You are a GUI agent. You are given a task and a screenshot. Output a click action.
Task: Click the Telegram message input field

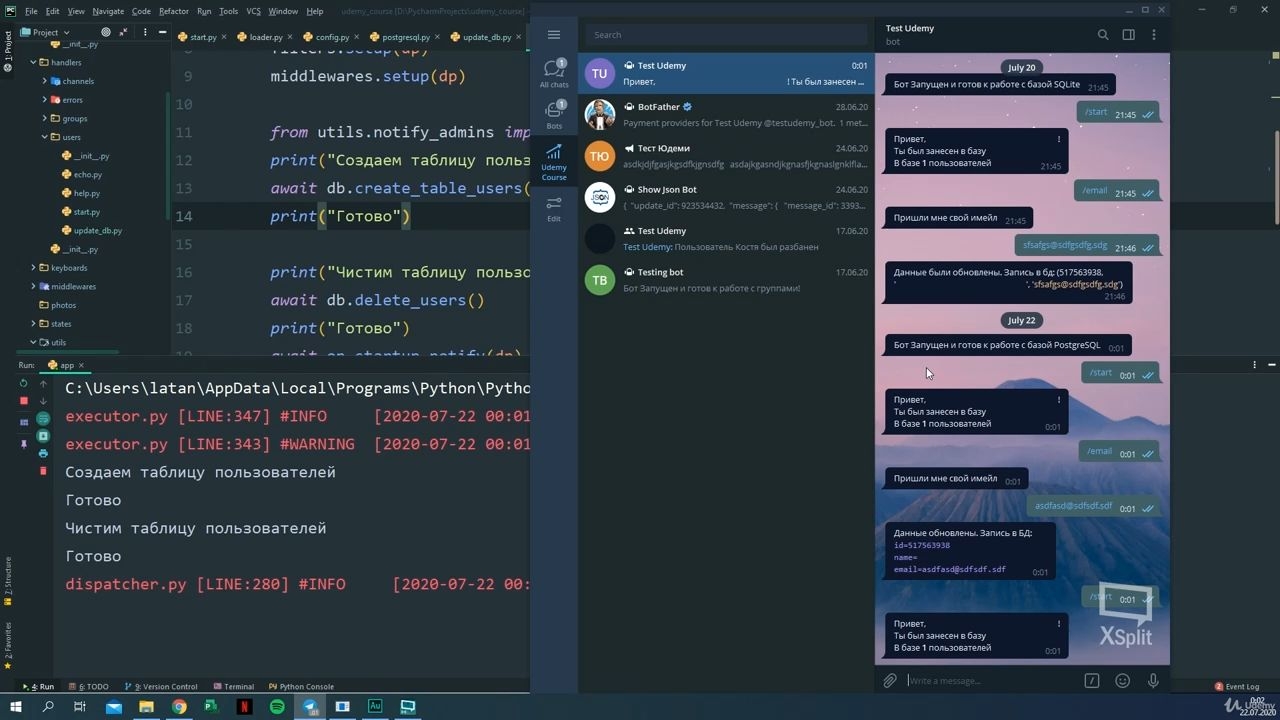990,681
